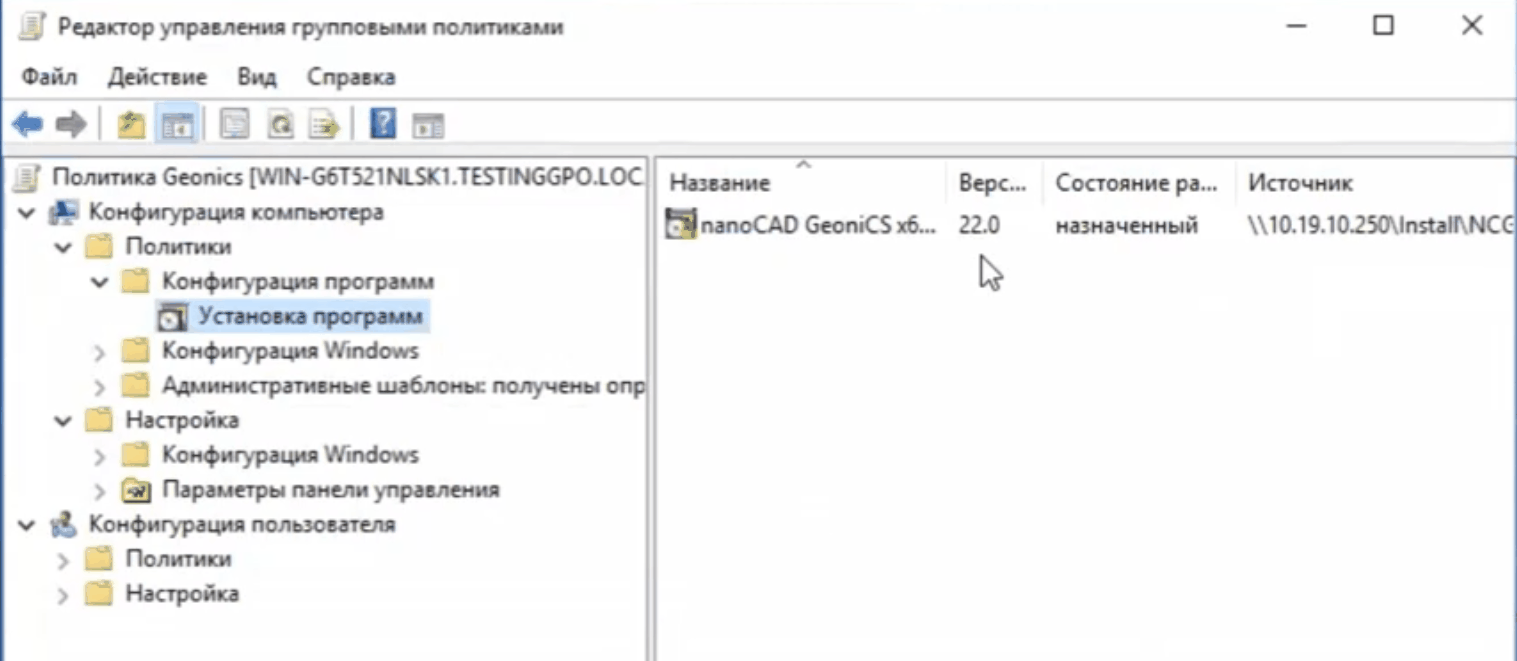This screenshot has height=661, width=1517.
Task: Click the blue Back arrow in toolbar
Action: coord(27,125)
